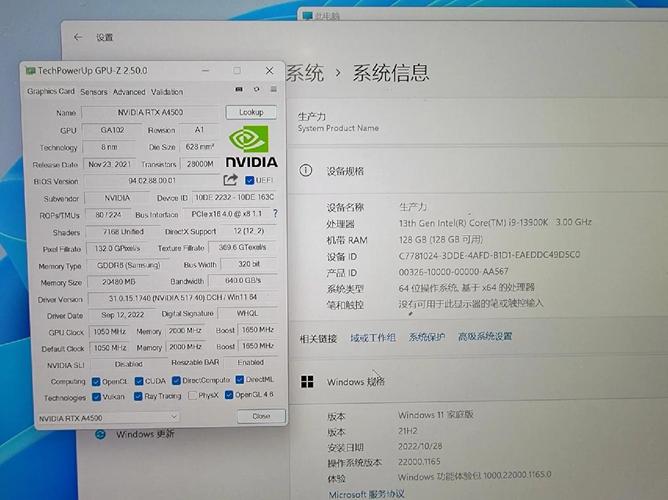Click the 128 GB RAM value
The height and width of the screenshot is (500, 668).
tap(441, 239)
